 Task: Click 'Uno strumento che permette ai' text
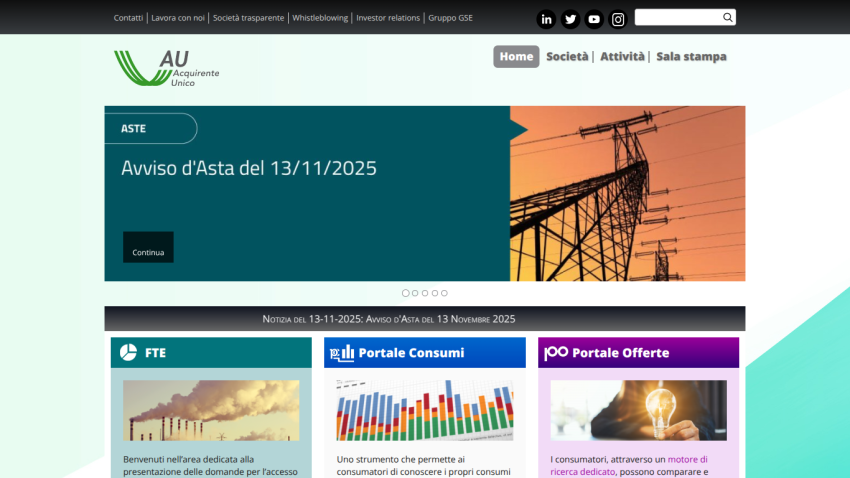pyautogui.click(x=401, y=460)
